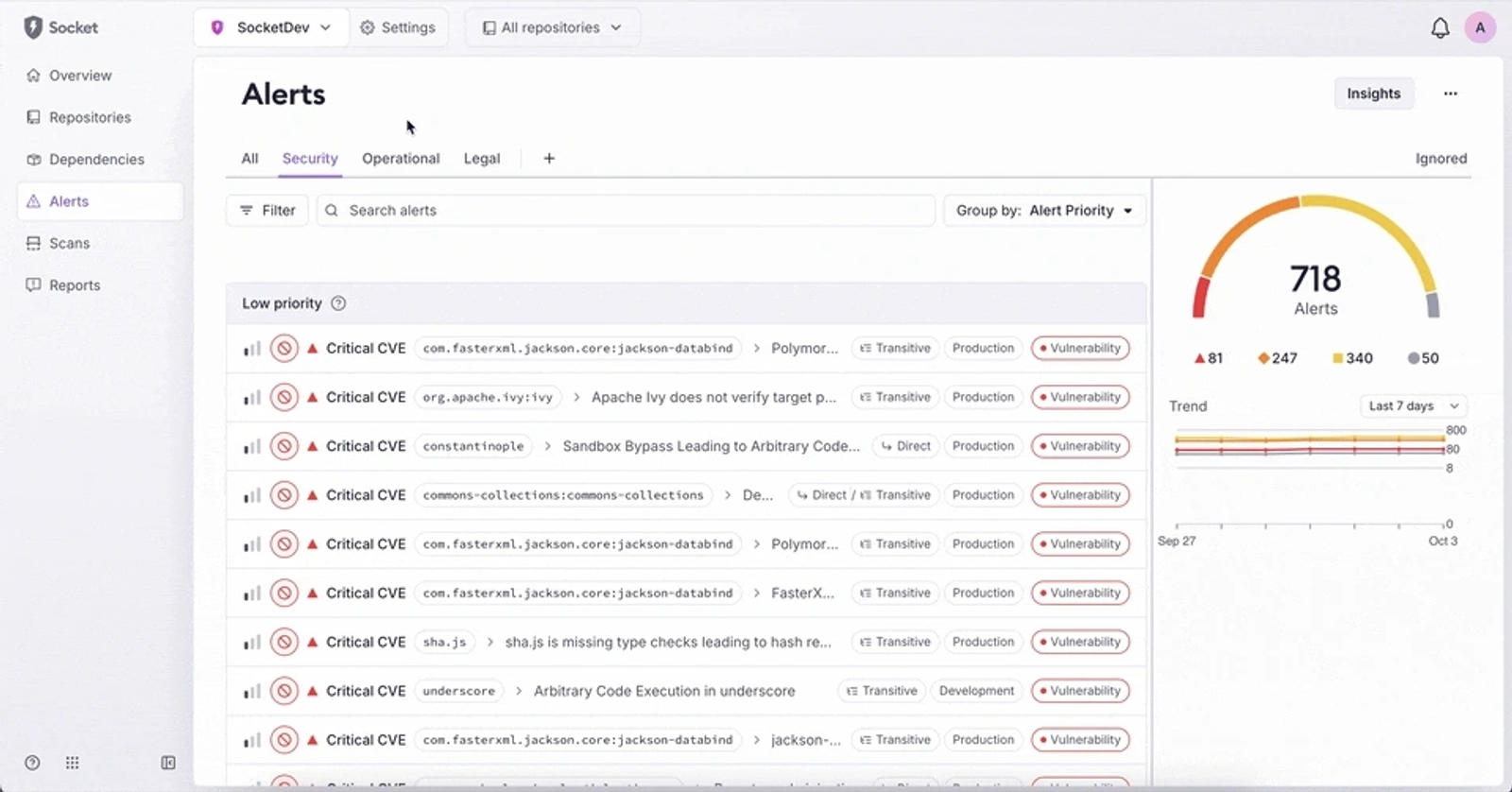This screenshot has height=792, width=1512.
Task: Add a new tab with plus icon
Action: (x=549, y=159)
